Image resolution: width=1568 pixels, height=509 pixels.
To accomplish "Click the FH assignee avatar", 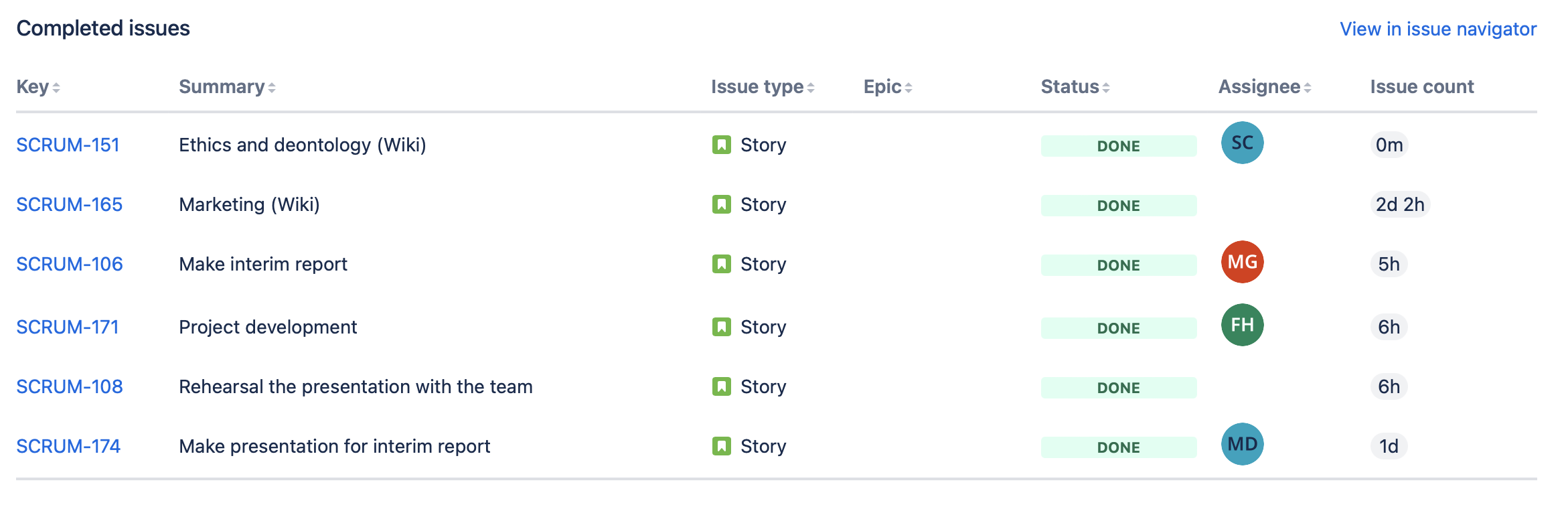I will coord(1242,325).
